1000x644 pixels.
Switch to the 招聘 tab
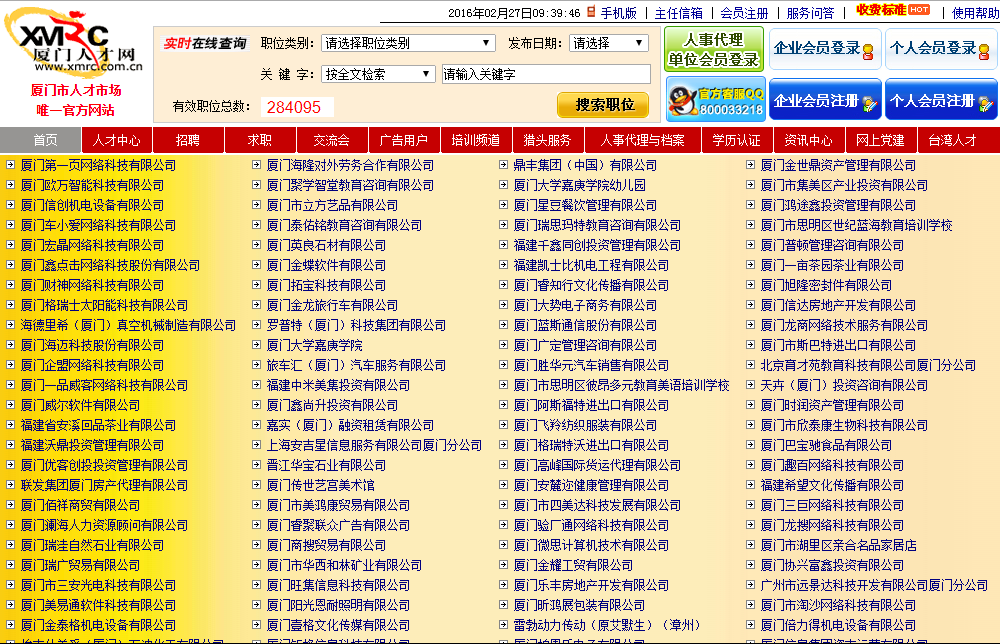pos(188,140)
